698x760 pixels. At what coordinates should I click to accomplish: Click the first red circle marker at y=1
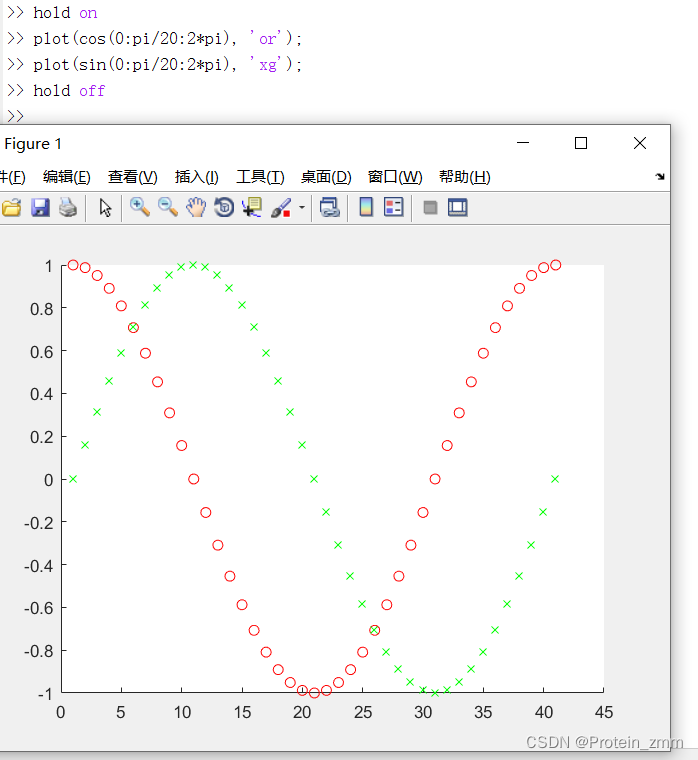73,265
